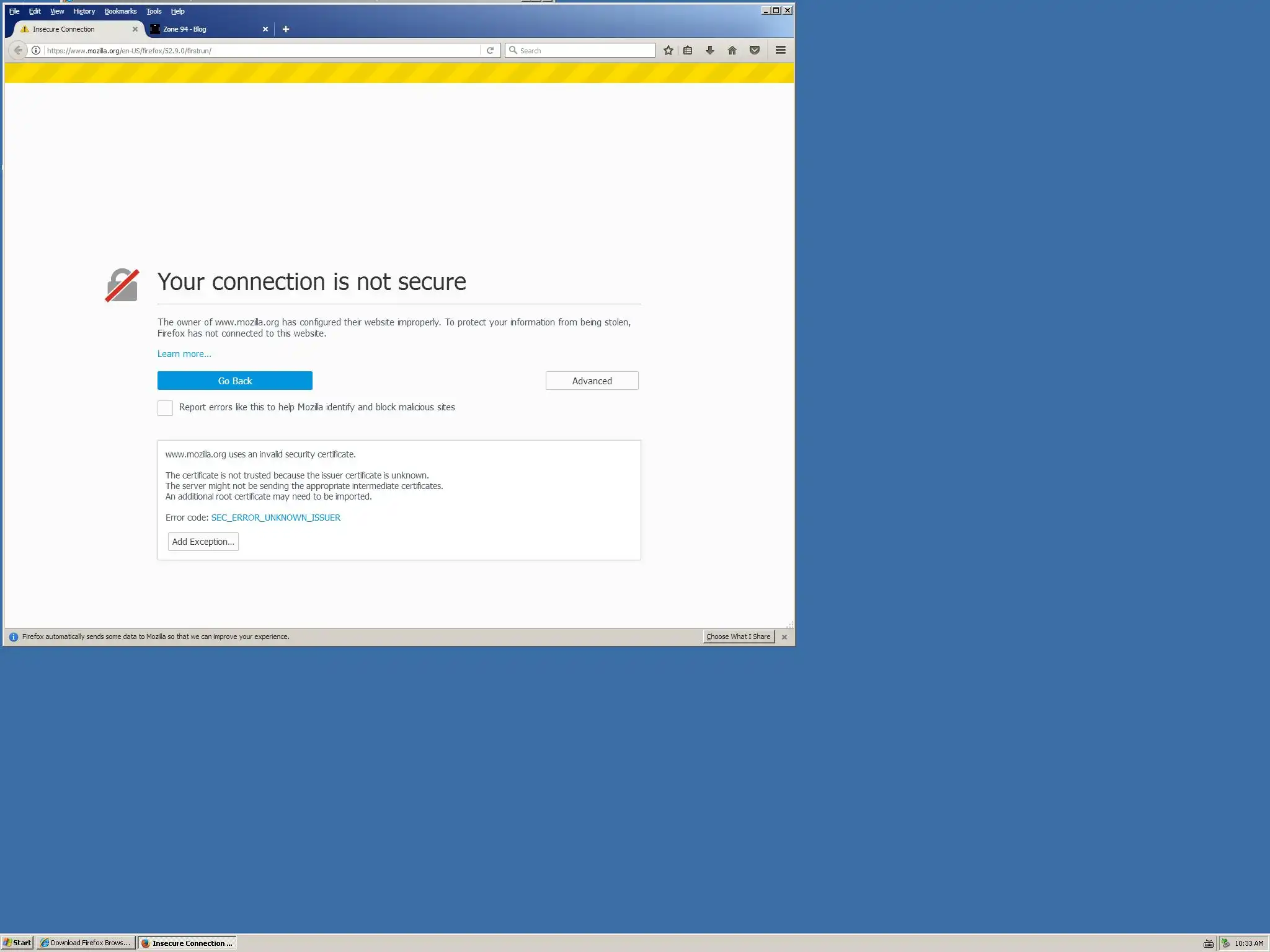The width and height of the screenshot is (1270, 952).
Task: Open a new tab with plus button
Action: [x=286, y=29]
